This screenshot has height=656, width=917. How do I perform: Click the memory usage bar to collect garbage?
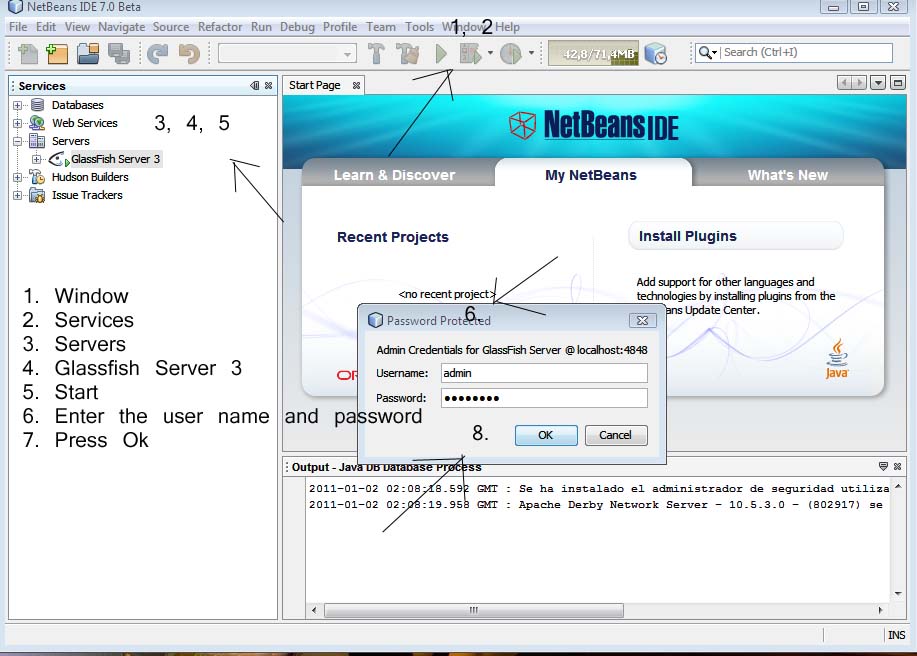[x=593, y=54]
